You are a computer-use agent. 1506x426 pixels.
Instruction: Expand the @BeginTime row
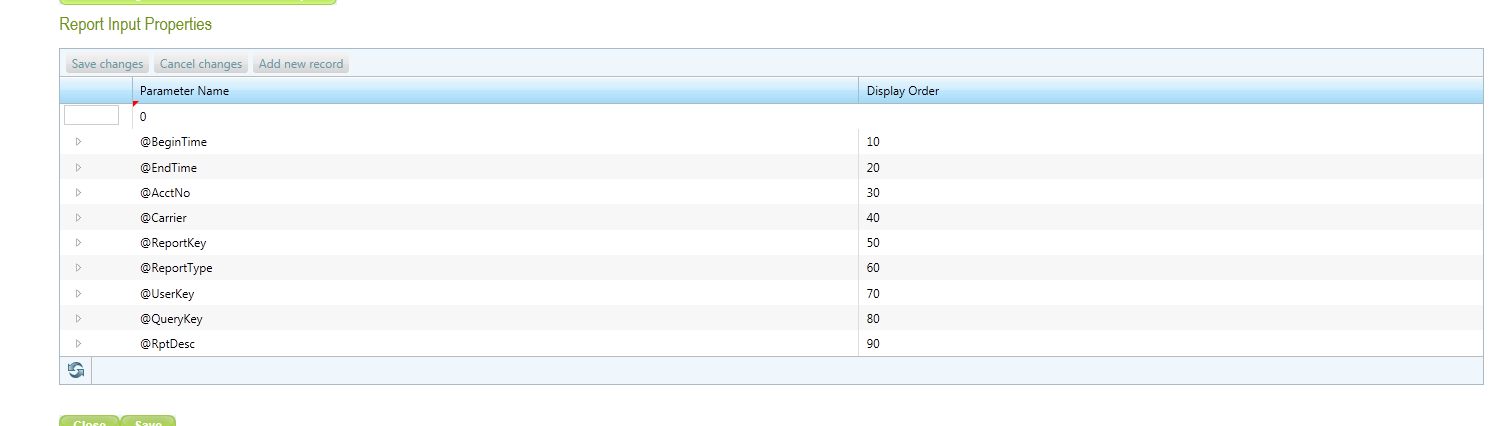click(x=79, y=142)
